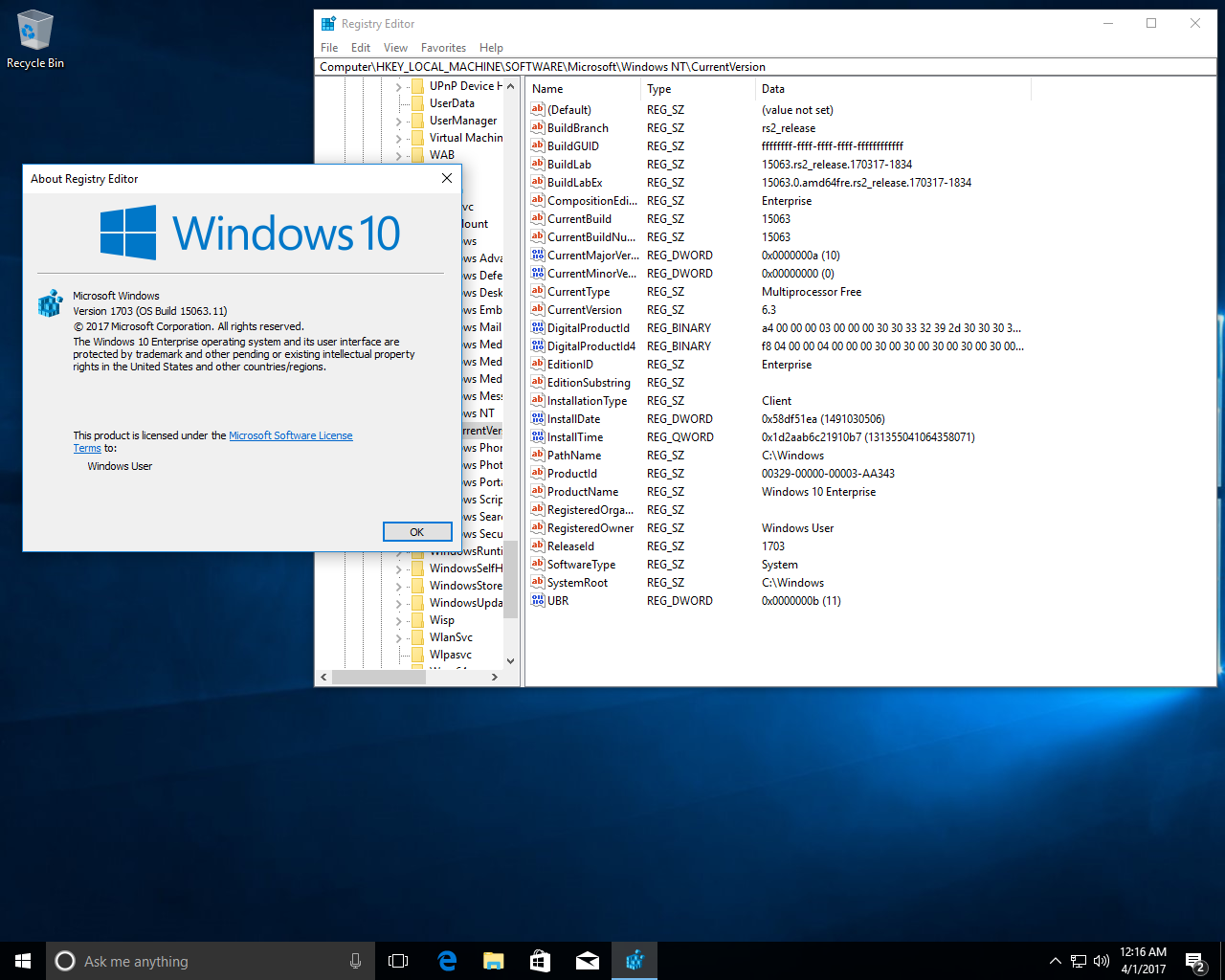This screenshot has width=1225, height=980.
Task: Open the File menu
Action: coord(329,48)
